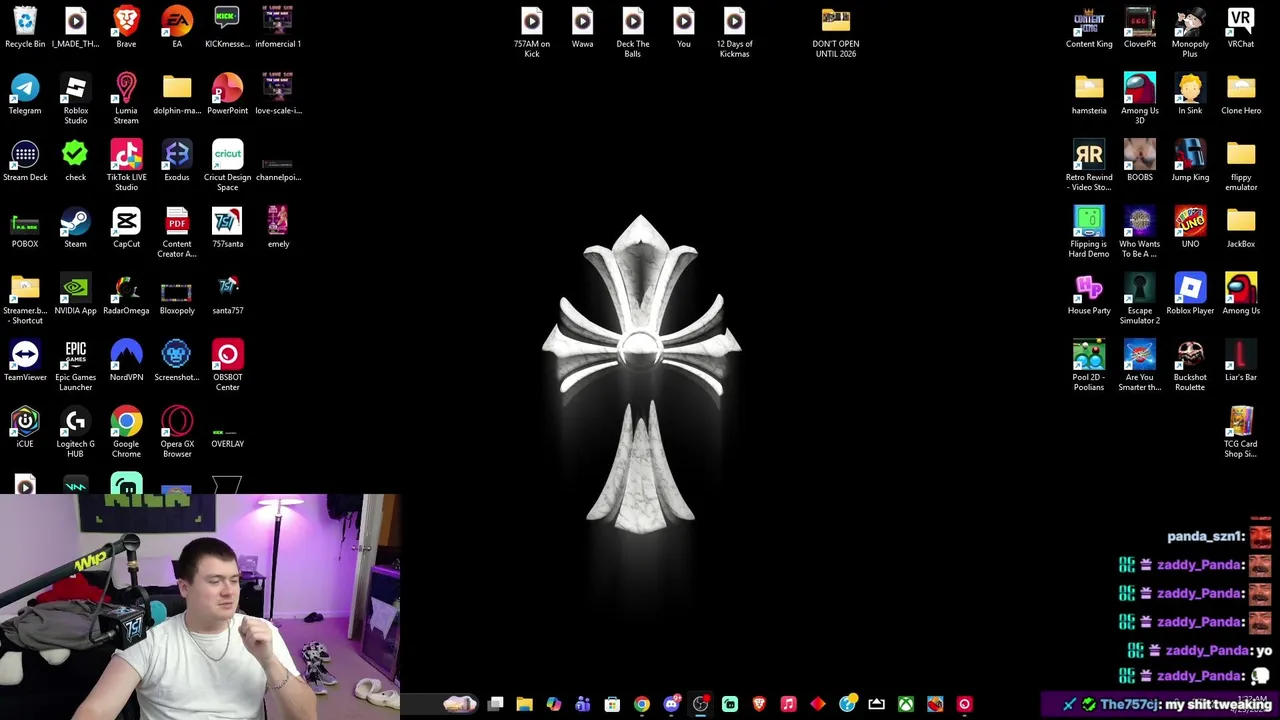Open CloverPit game shortcut

click(1139, 27)
